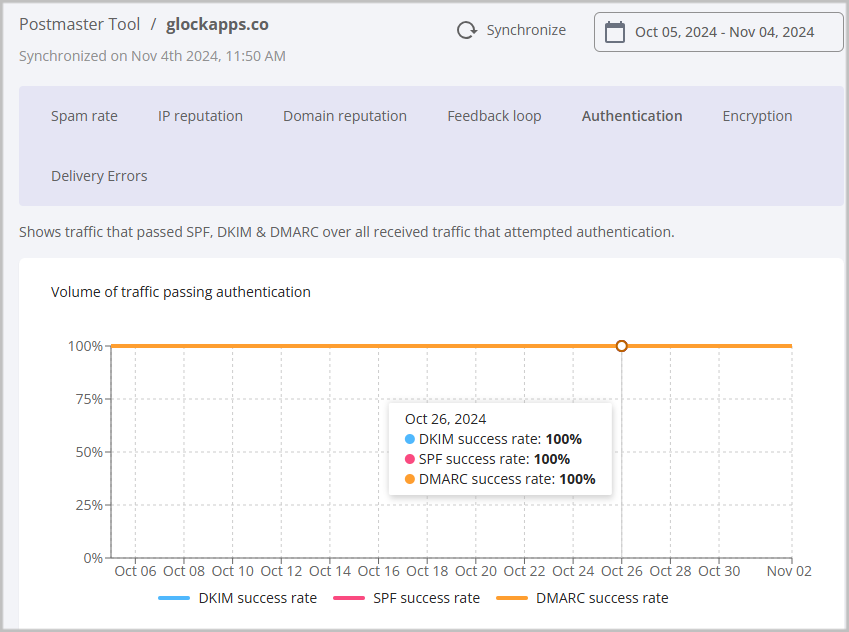Select the Authentication tab
The image size is (849, 632).
pyautogui.click(x=632, y=116)
